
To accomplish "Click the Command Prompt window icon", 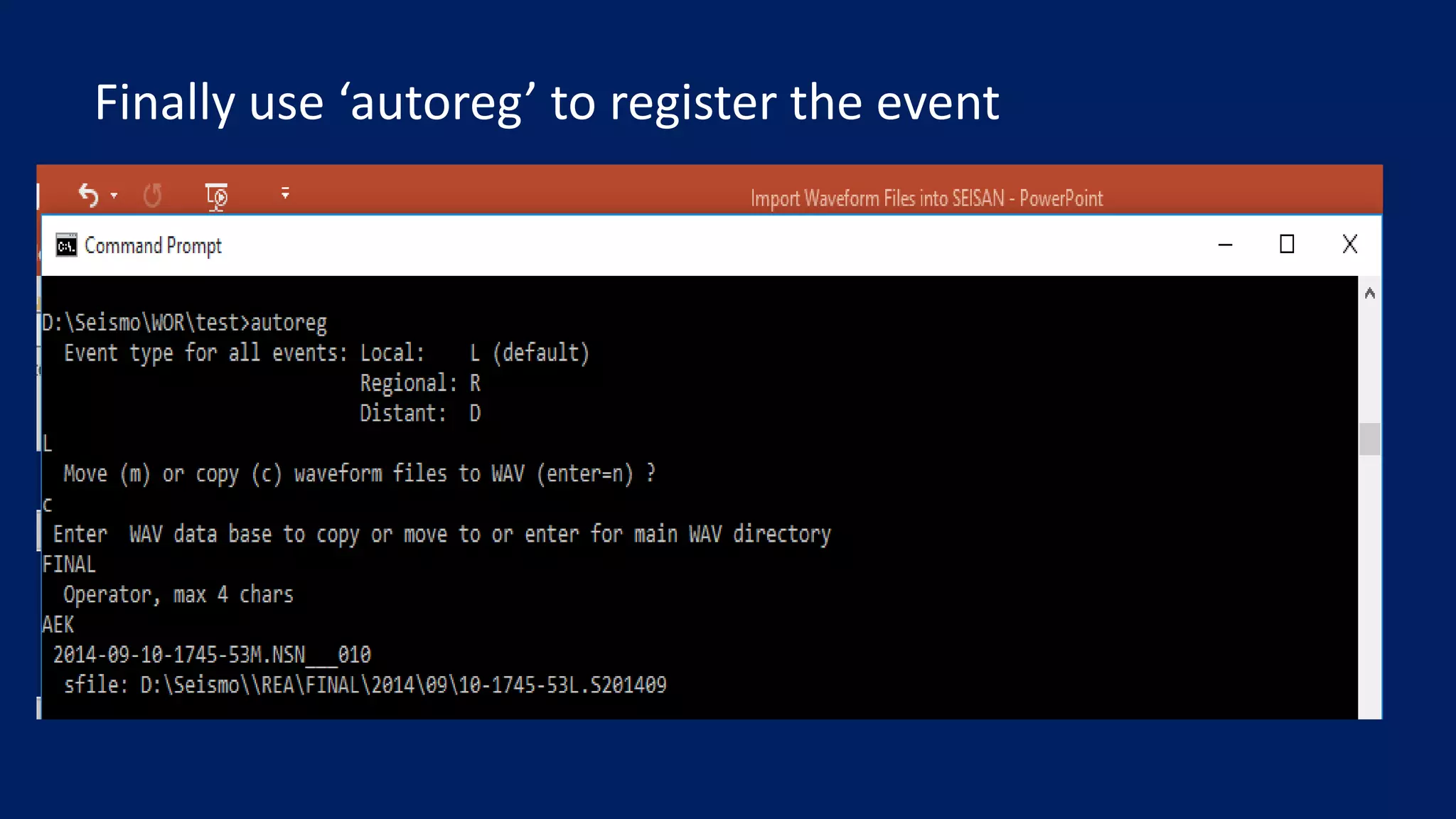I will 66,245.
